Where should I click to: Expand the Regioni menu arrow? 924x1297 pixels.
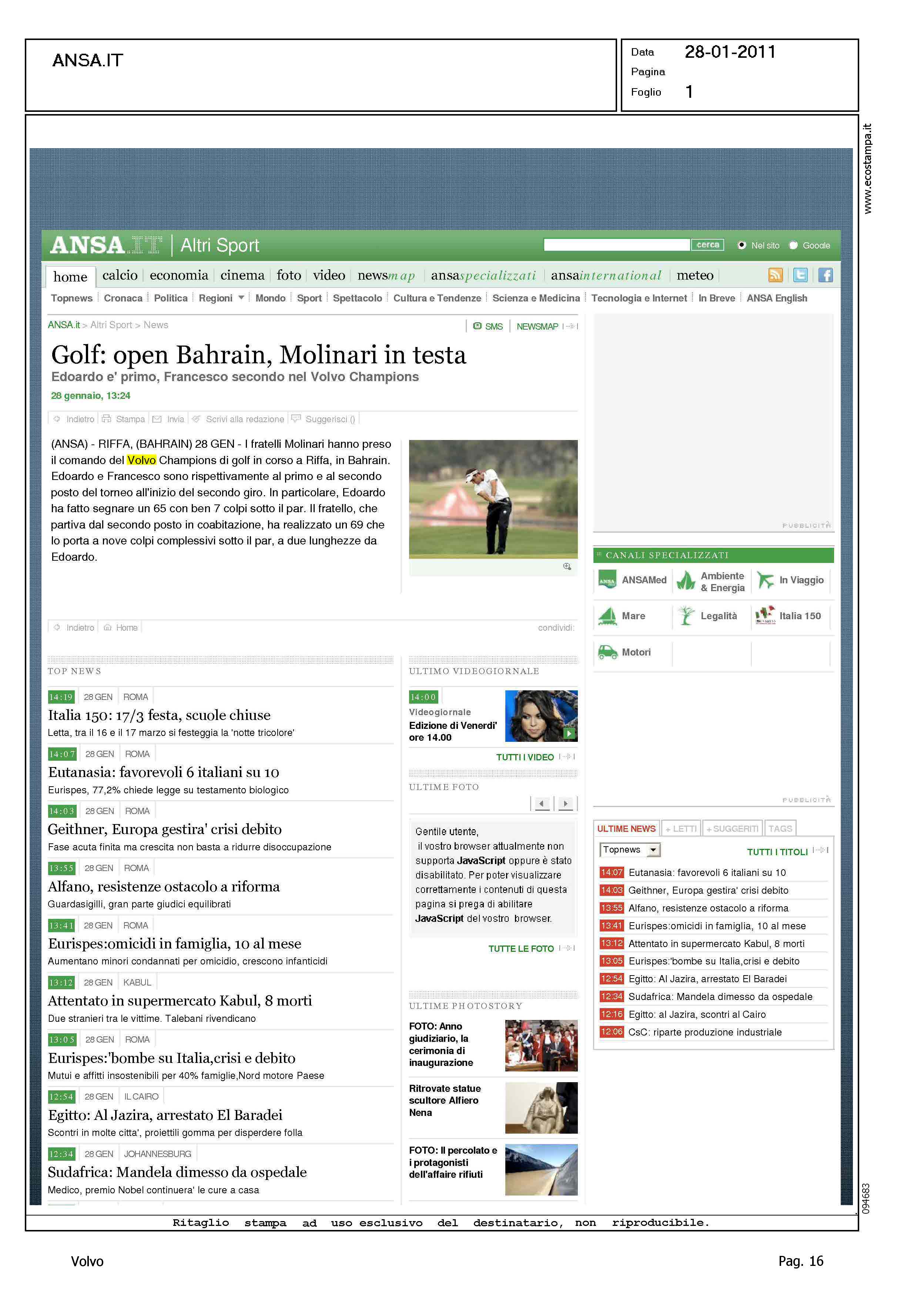pos(241,298)
